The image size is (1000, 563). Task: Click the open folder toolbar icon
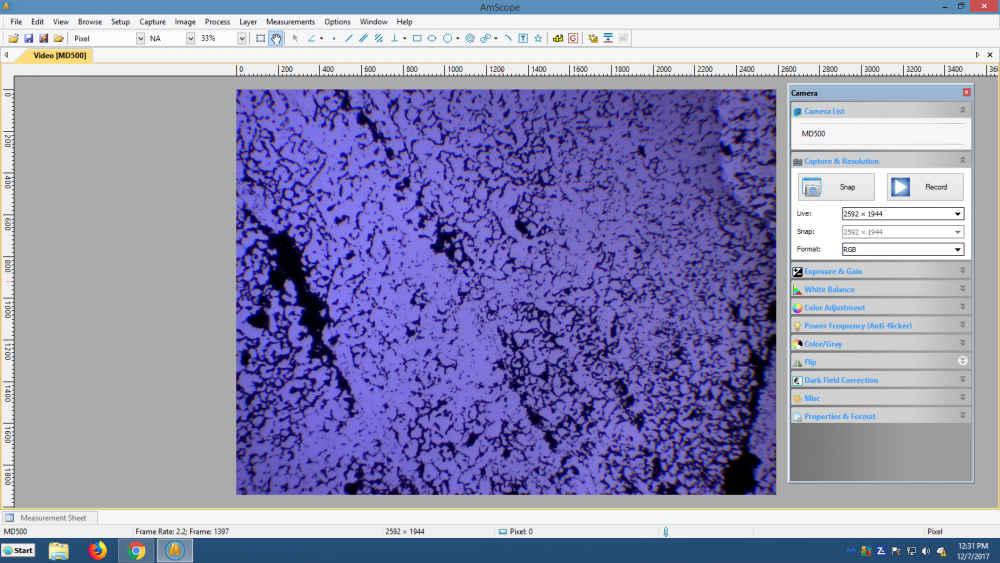(14, 38)
